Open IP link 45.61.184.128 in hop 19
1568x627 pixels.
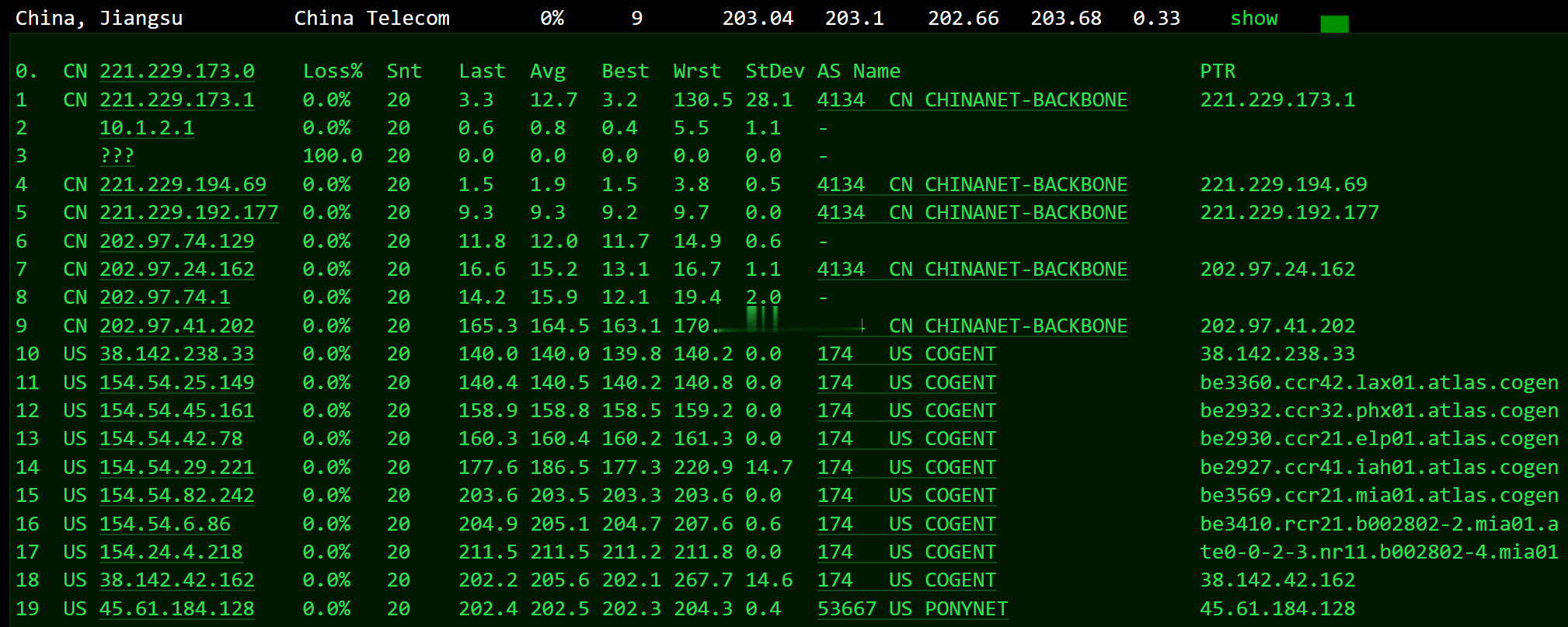point(177,609)
